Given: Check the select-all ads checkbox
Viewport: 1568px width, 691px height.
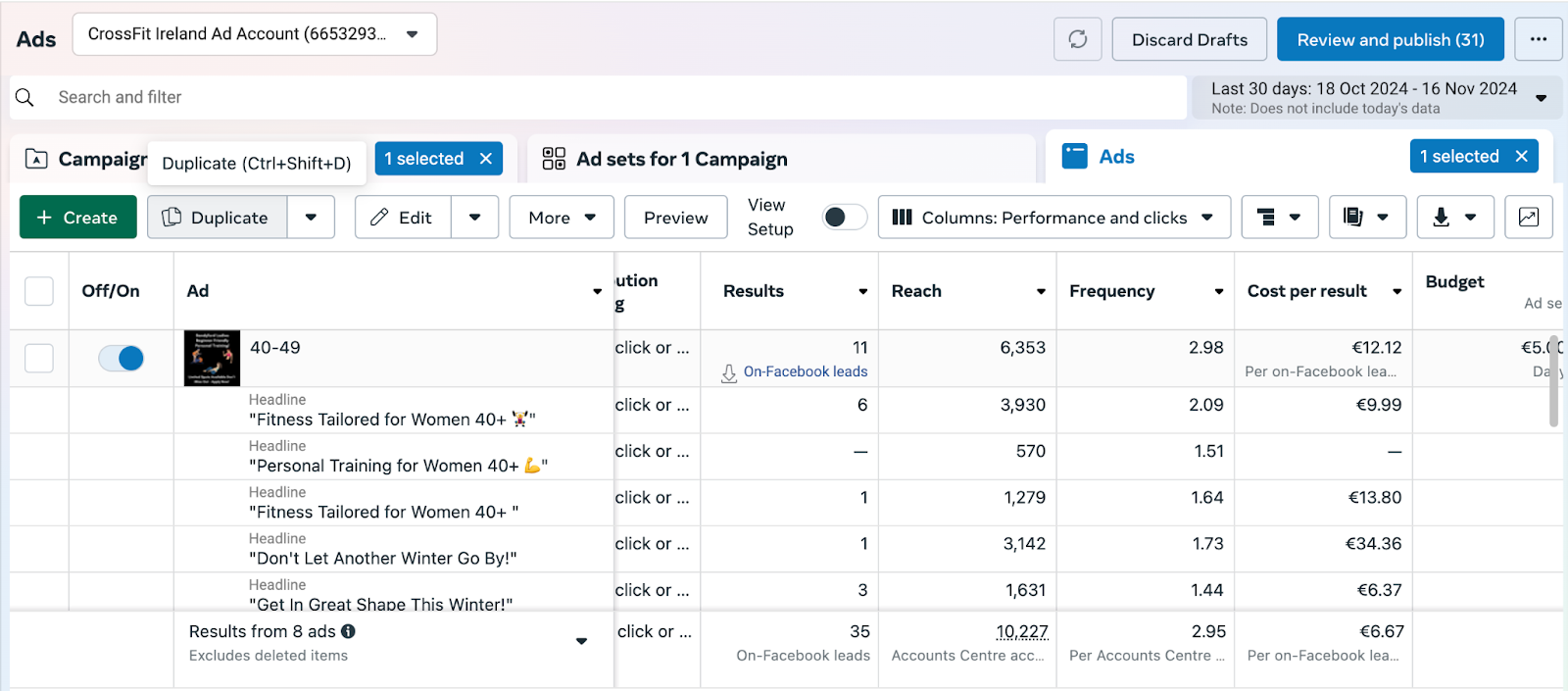Looking at the screenshot, I should (39, 291).
